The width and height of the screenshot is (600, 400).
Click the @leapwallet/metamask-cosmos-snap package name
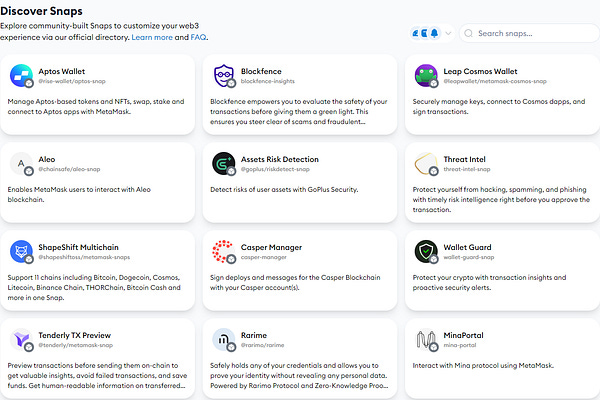(x=495, y=81)
